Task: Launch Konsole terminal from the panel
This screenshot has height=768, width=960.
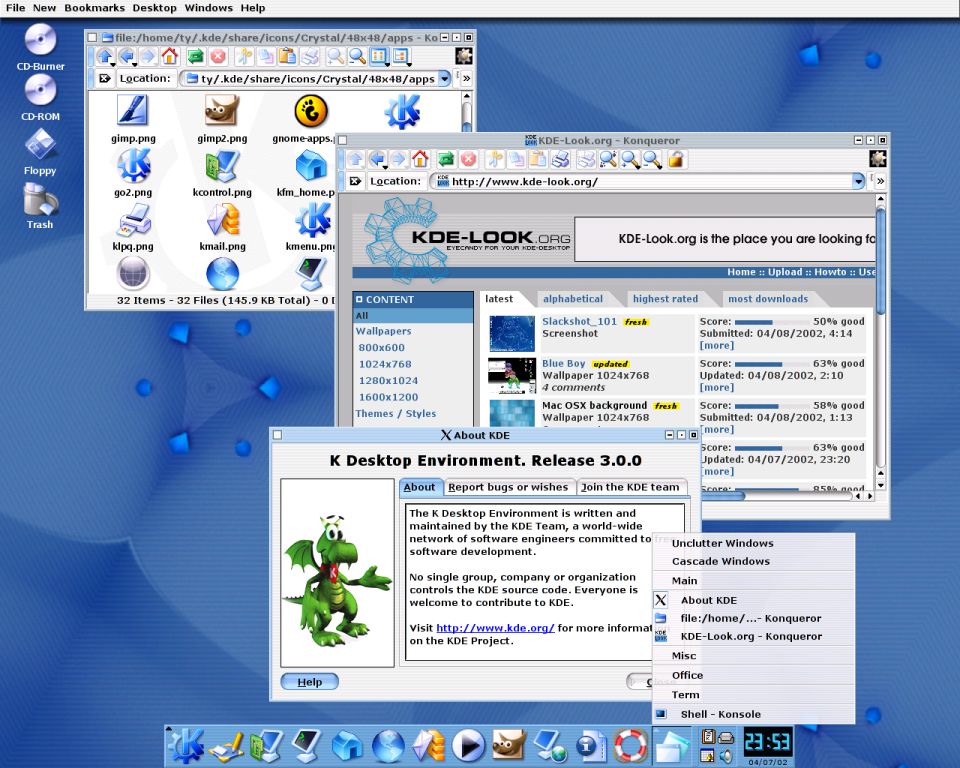Action: click(307, 745)
